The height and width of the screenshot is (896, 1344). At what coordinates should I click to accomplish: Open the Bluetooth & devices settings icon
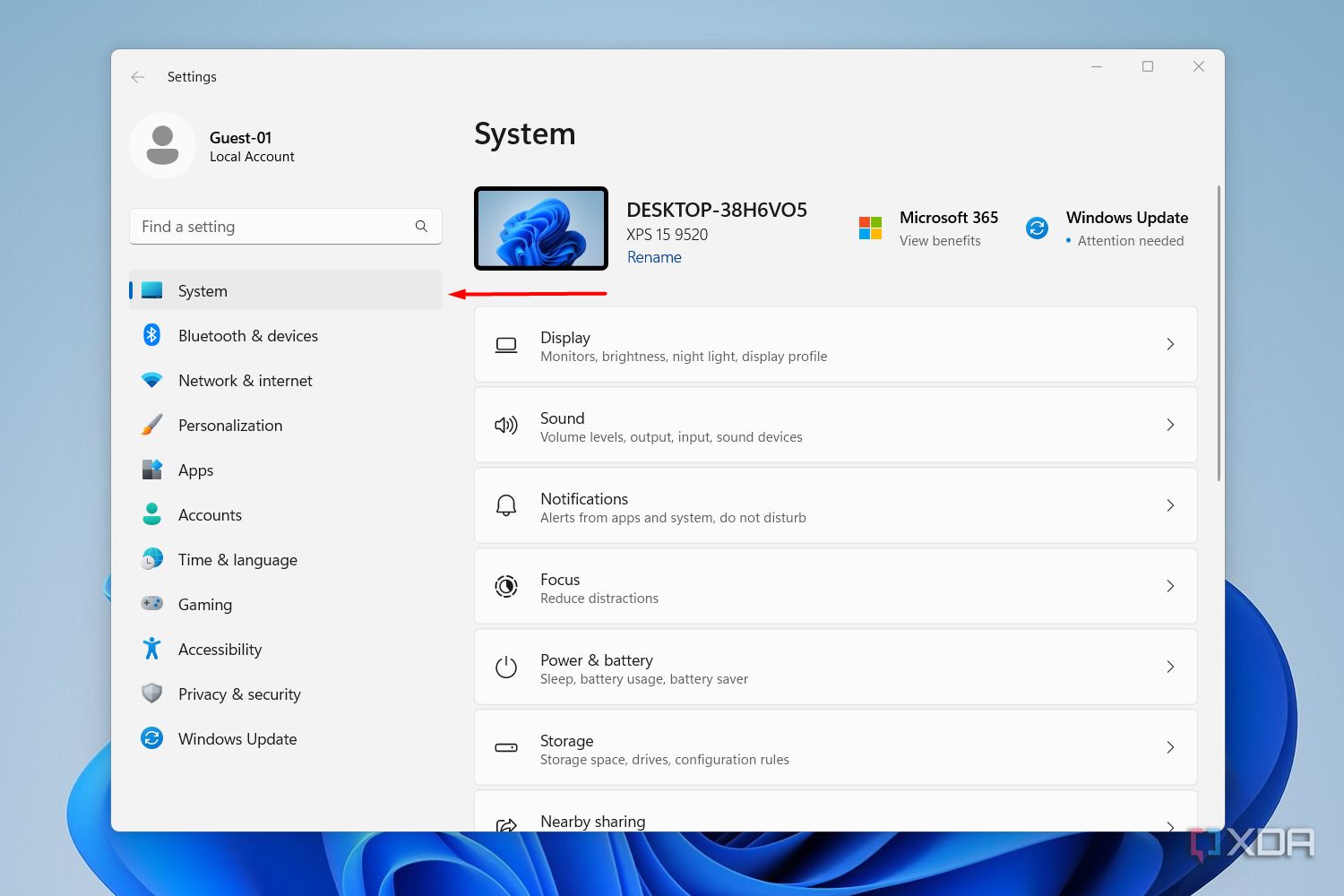pos(152,335)
